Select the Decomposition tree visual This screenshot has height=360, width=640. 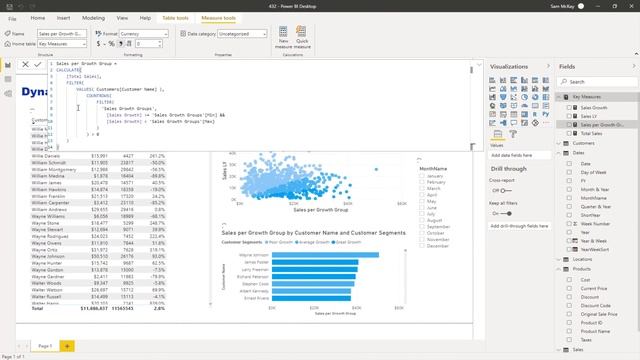[x=503, y=123]
